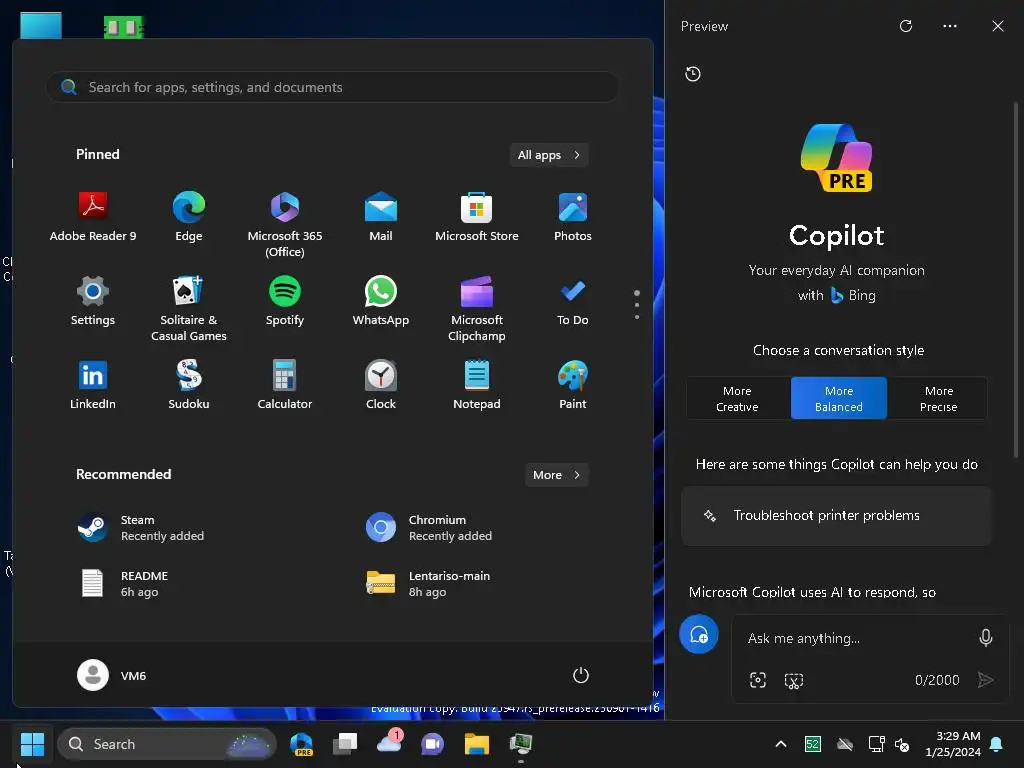This screenshot has height=768, width=1024.
Task: Add an image to Copilot message
Action: [758, 680]
